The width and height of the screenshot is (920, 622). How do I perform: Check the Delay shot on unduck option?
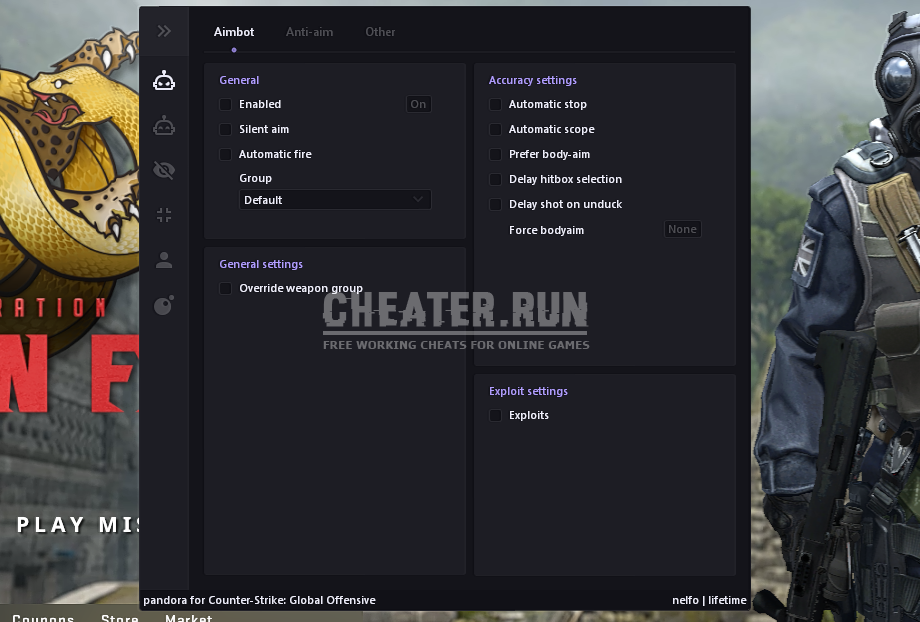point(495,204)
